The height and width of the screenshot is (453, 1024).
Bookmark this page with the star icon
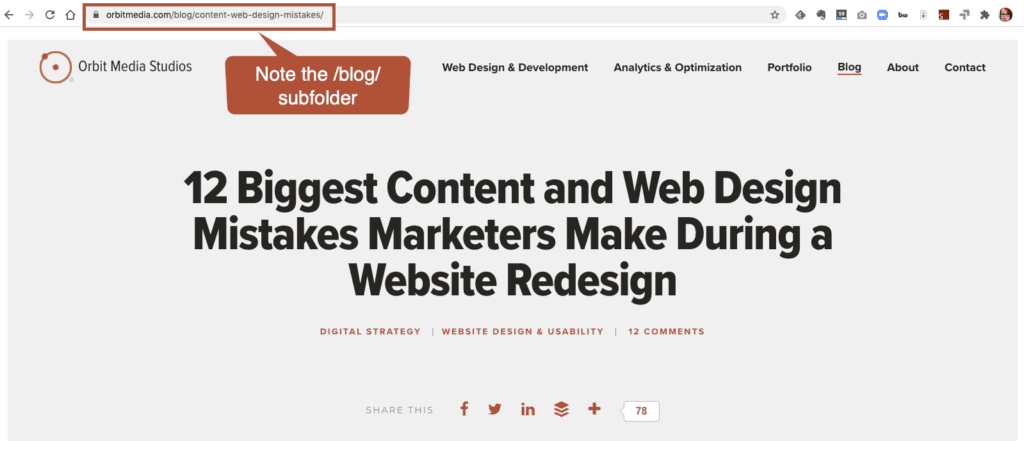coord(775,15)
